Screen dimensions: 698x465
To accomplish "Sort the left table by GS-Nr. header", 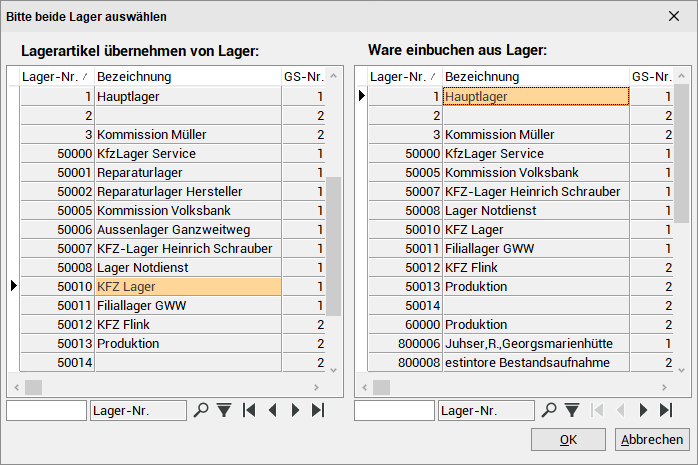I will pyautogui.click(x=304, y=77).
